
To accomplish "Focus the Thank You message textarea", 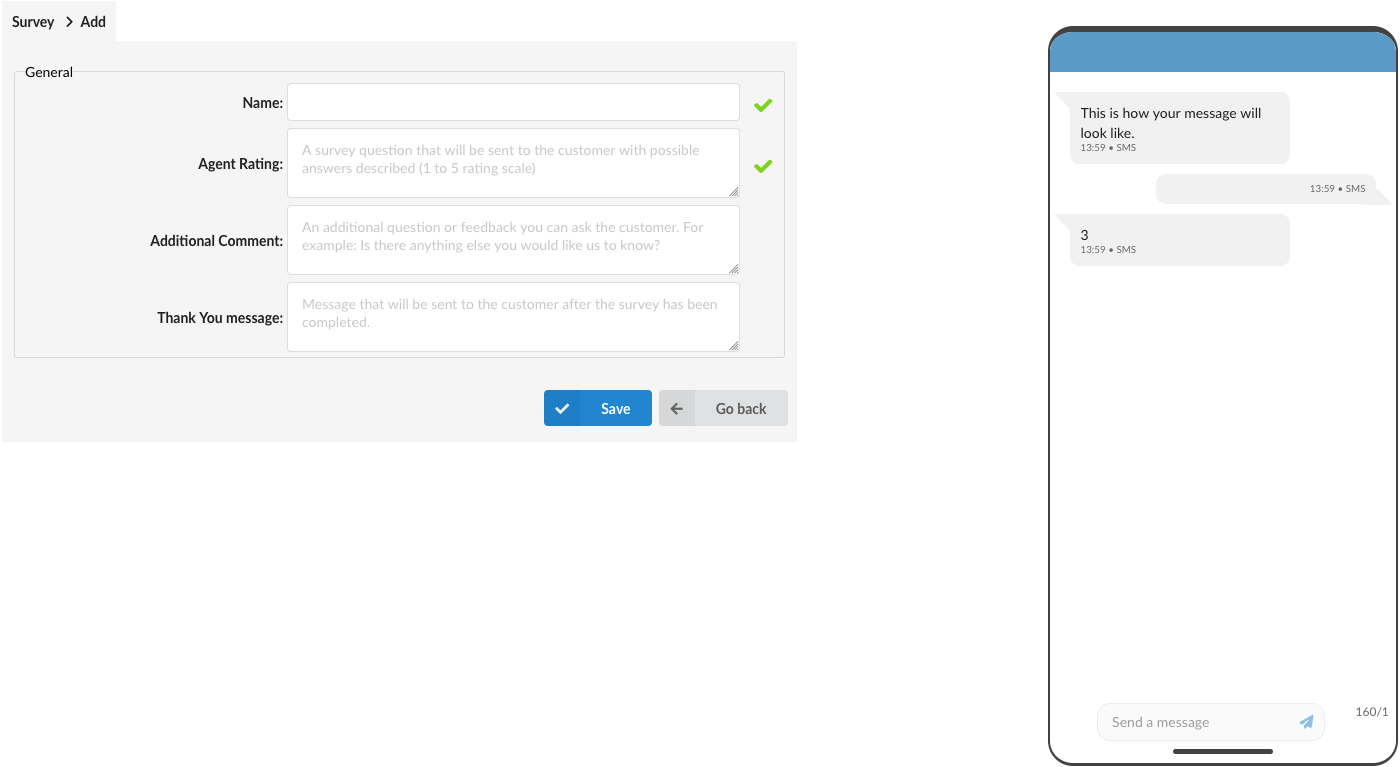I will (x=513, y=317).
